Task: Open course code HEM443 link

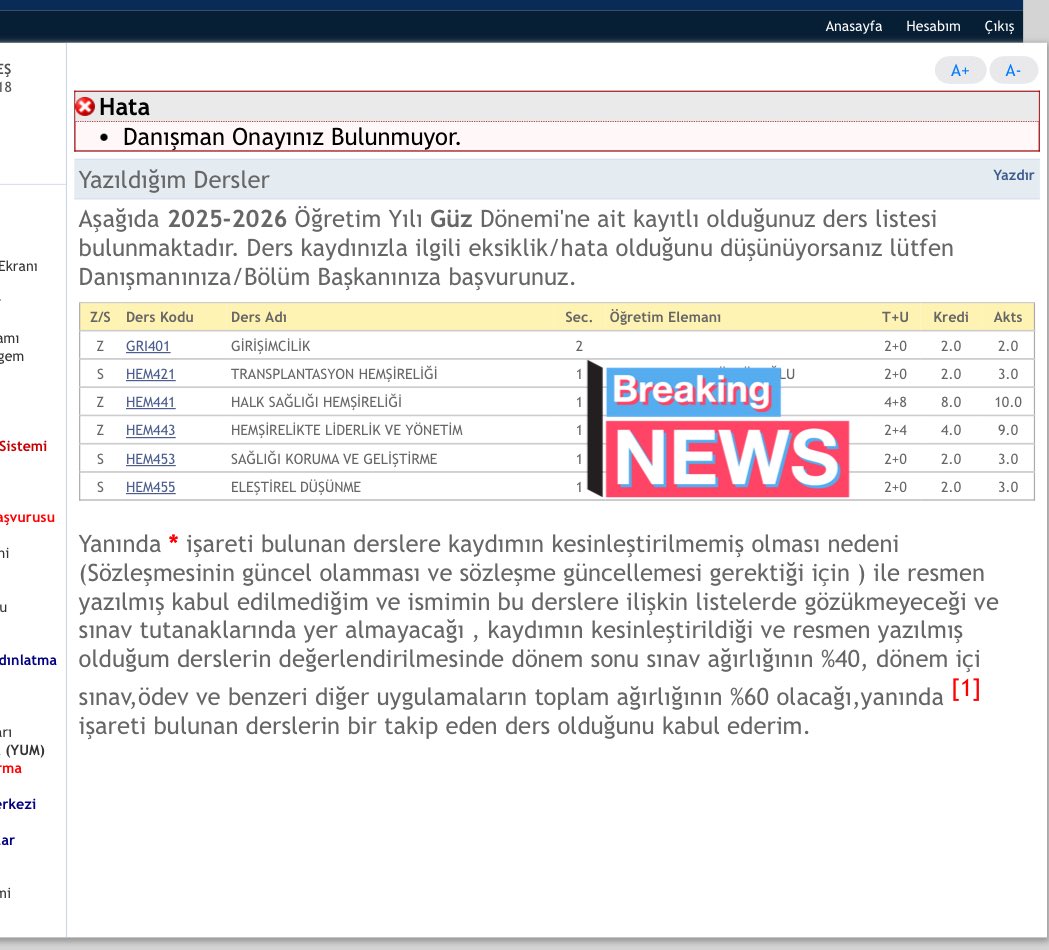Action: [151, 430]
